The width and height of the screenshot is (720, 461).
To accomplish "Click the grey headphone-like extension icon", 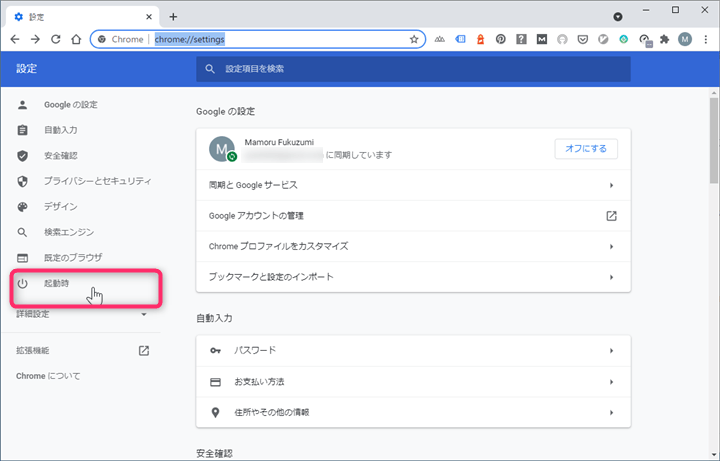I will tap(562, 39).
